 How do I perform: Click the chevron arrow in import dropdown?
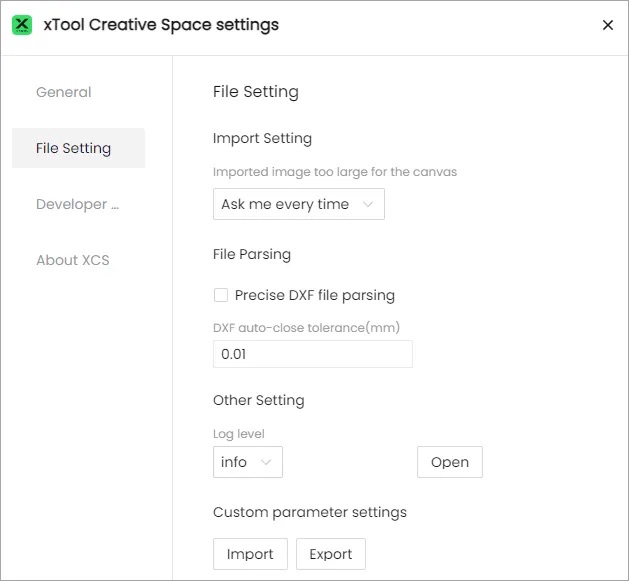tap(368, 204)
